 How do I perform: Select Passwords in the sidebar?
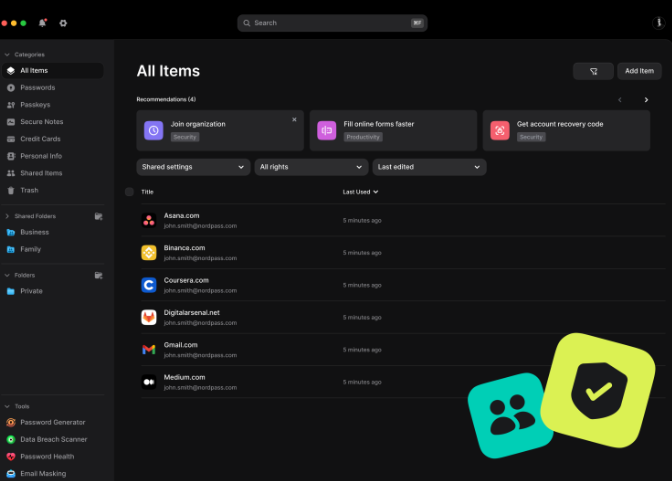[x=38, y=88]
